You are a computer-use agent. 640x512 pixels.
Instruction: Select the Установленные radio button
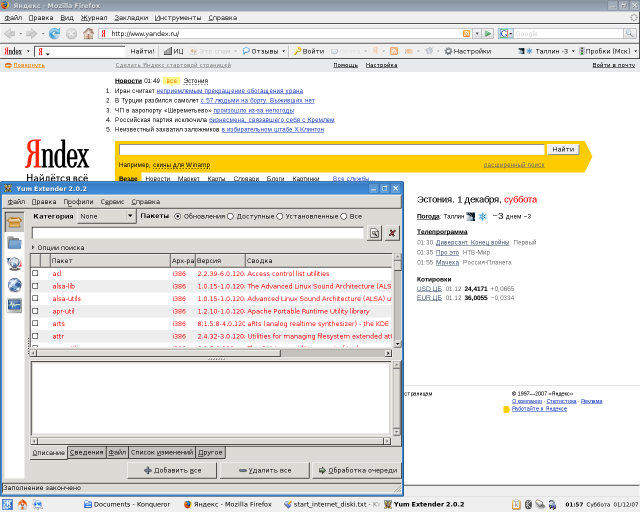click(x=279, y=216)
